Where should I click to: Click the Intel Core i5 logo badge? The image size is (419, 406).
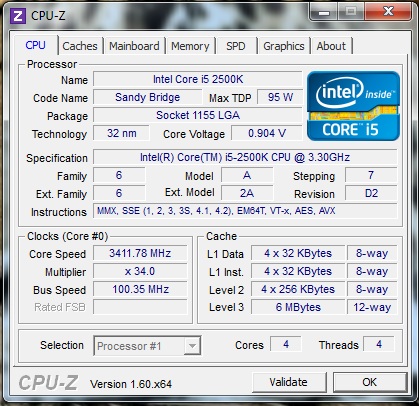[x=353, y=106]
